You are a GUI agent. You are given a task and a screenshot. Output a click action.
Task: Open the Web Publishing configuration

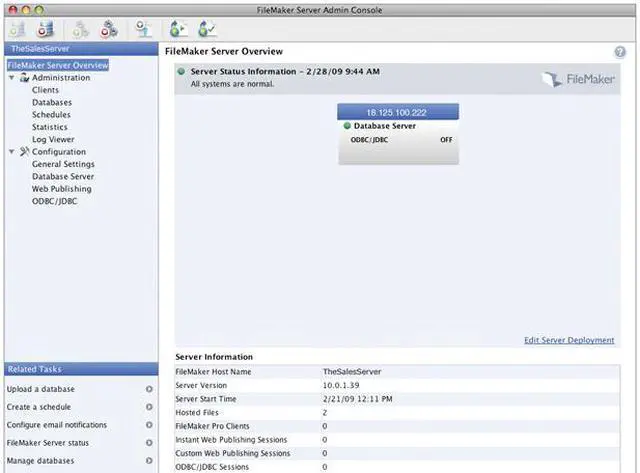click(62, 189)
